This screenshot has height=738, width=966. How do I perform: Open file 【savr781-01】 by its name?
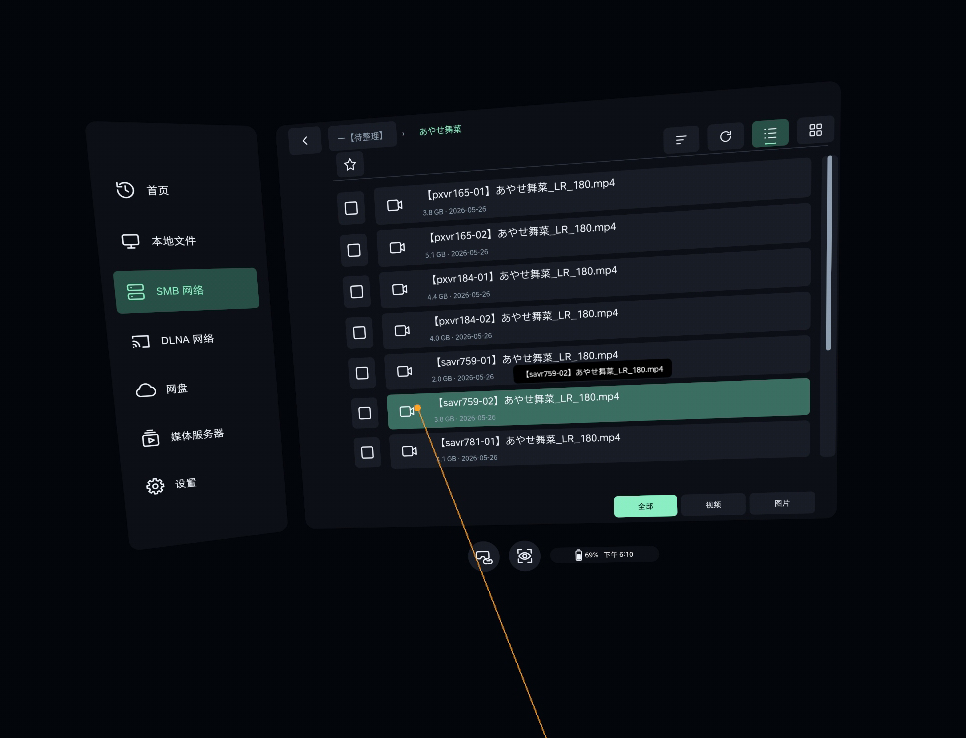tap(530, 440)
